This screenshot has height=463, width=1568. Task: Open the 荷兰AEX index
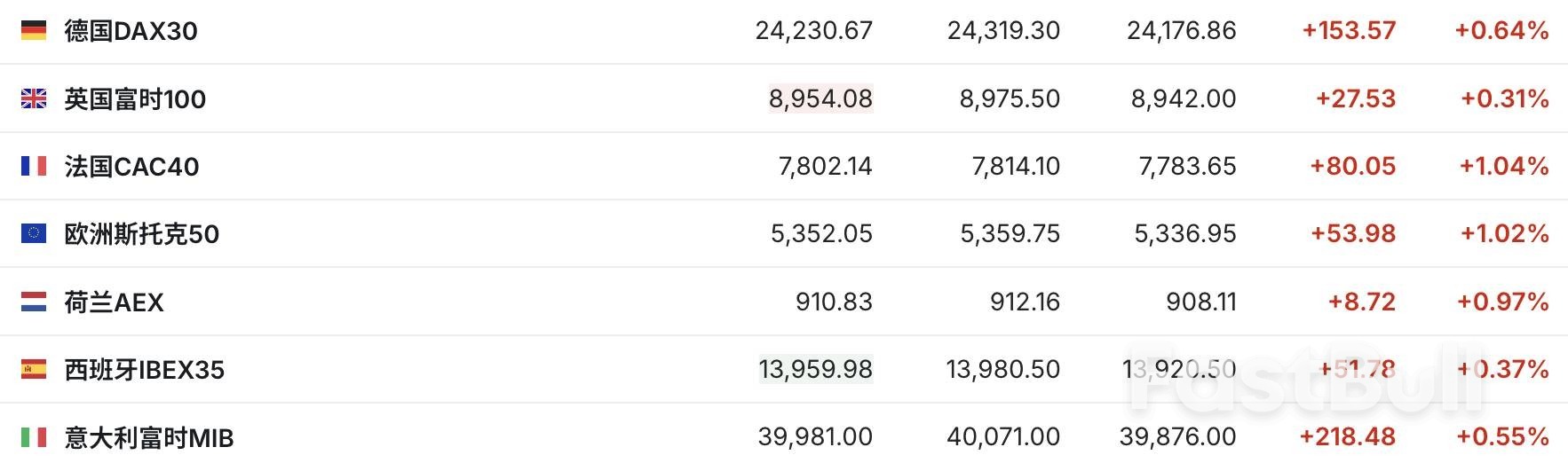pyautogui.click(x=114, y=302)
